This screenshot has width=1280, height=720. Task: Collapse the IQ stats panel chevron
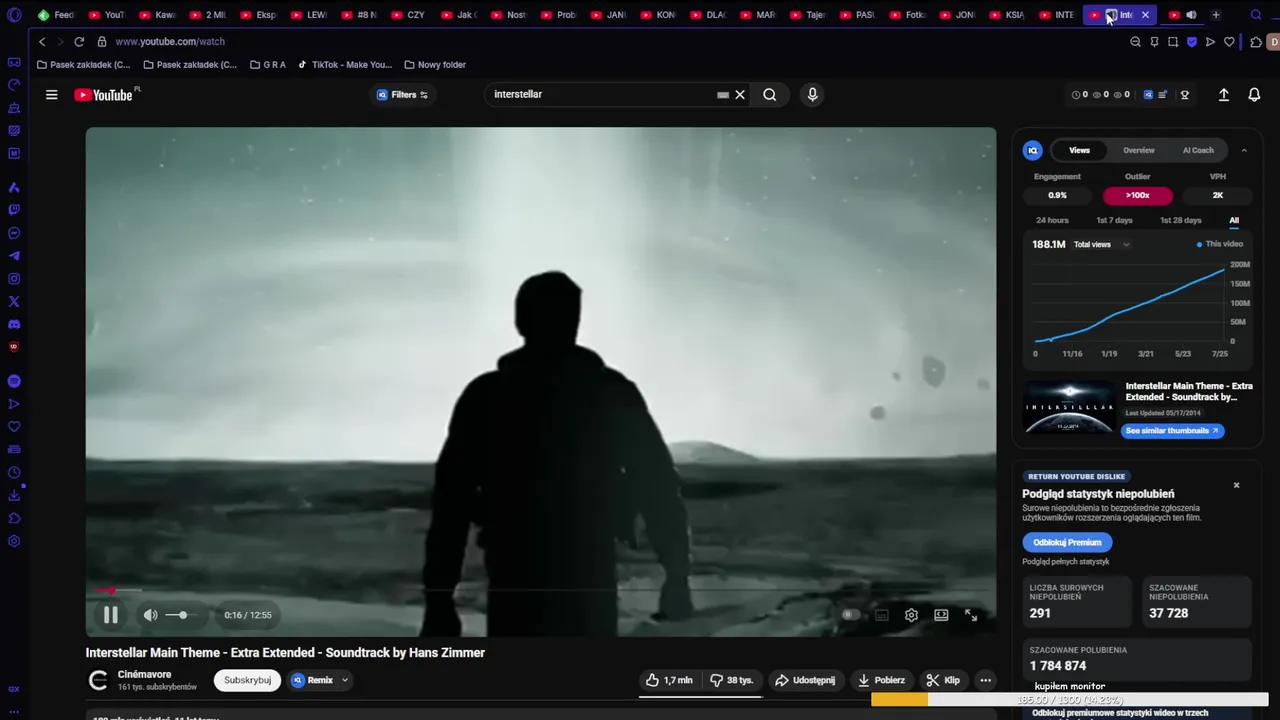point(1244,151)
